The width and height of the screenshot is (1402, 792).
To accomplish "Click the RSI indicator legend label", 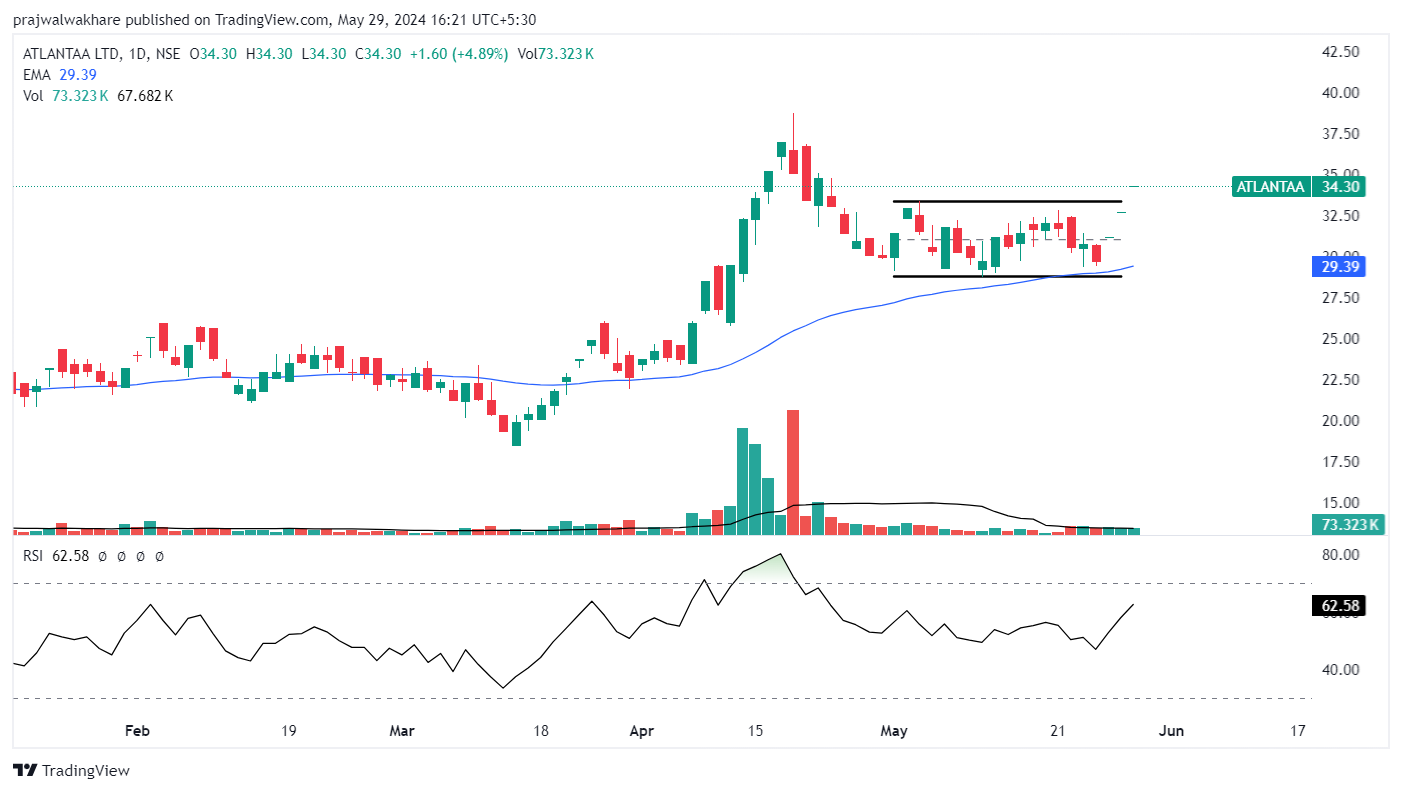I will coord(33,555).
